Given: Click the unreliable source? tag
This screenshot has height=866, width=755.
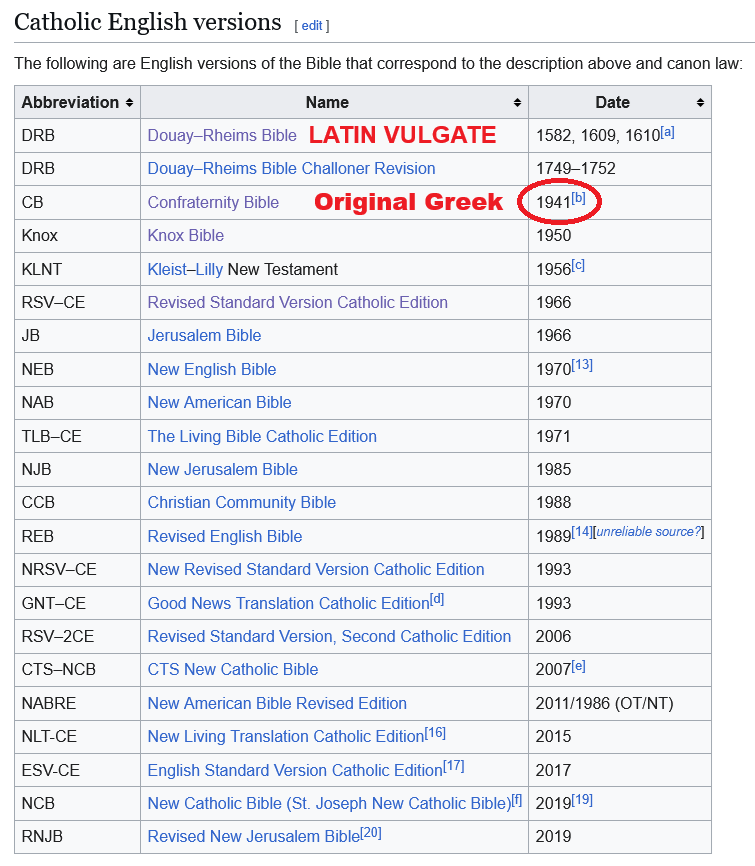Looking at the screenshot, I should coord(648,532).
